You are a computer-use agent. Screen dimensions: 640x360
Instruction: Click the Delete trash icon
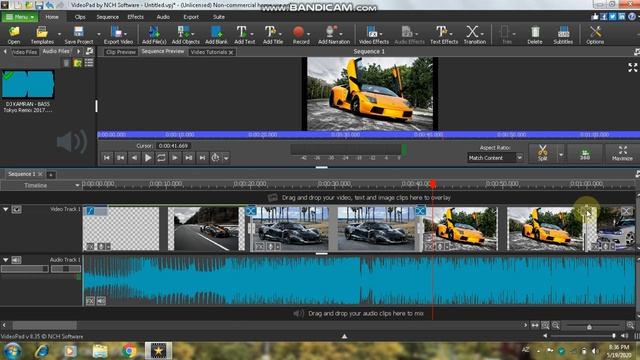click(x=535, y=32)
